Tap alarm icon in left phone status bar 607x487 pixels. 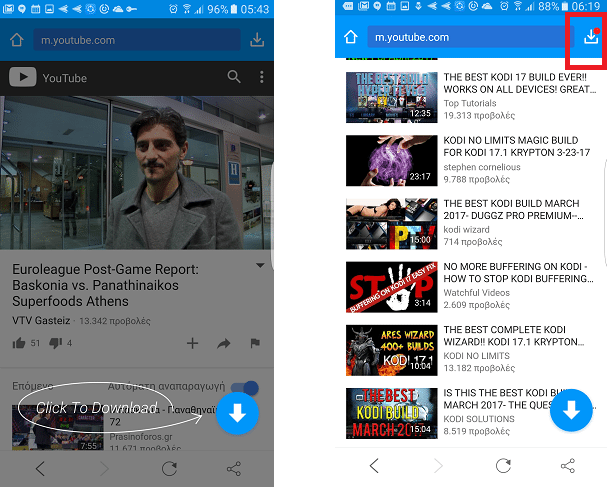[x=173, y=9]
